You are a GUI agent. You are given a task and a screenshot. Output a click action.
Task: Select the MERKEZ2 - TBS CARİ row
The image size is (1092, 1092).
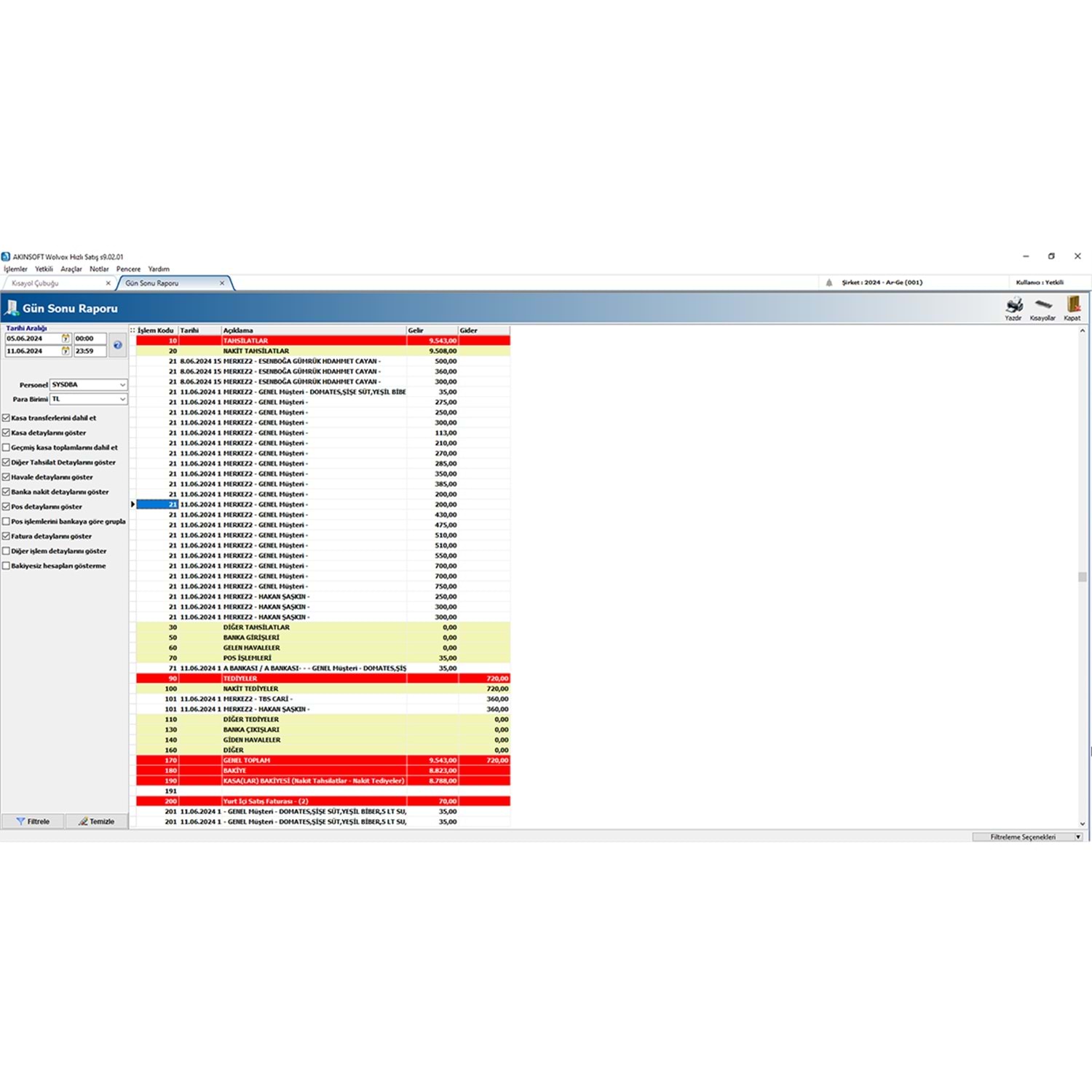pos(323,699)
